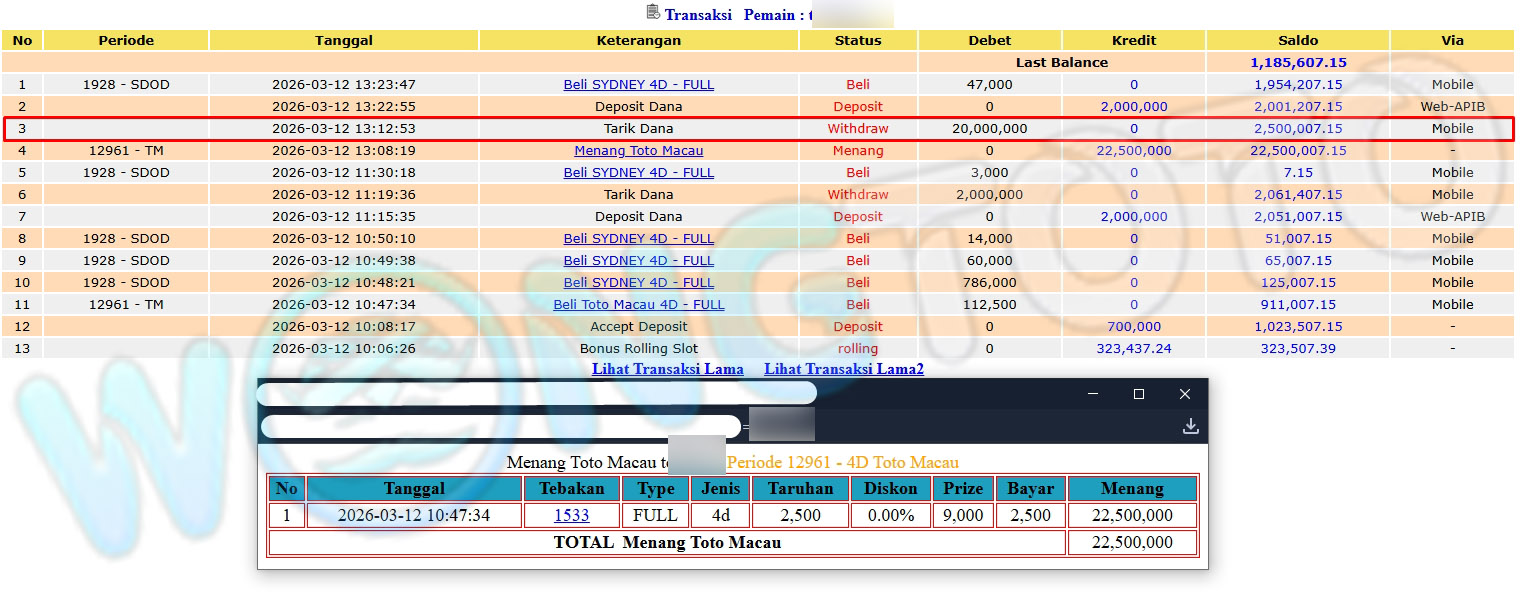Open Beli SYDNEY 4D link dated 10:48:21

(638, 283)
